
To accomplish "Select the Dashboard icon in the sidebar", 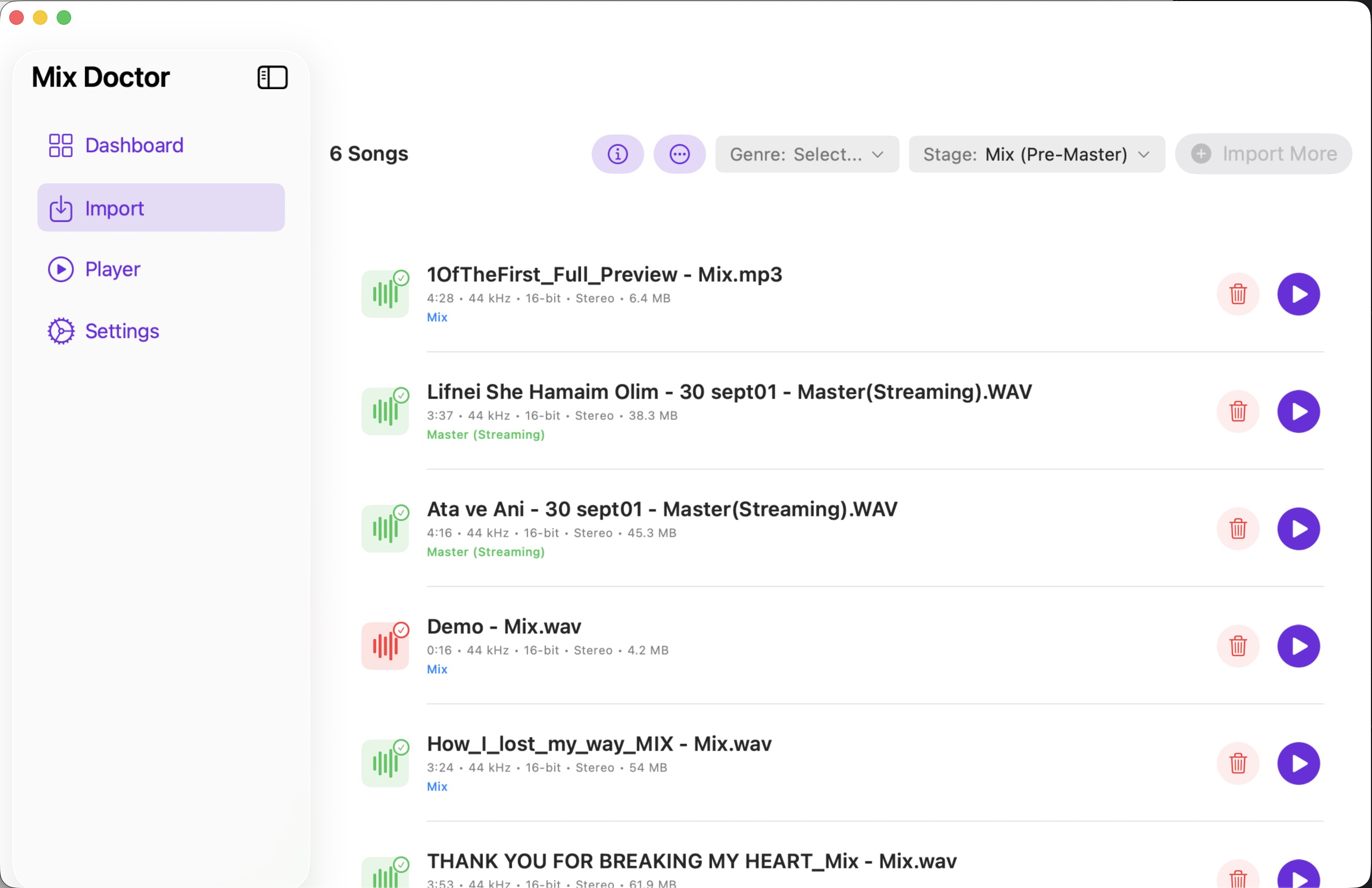I will tap(61, 145).
